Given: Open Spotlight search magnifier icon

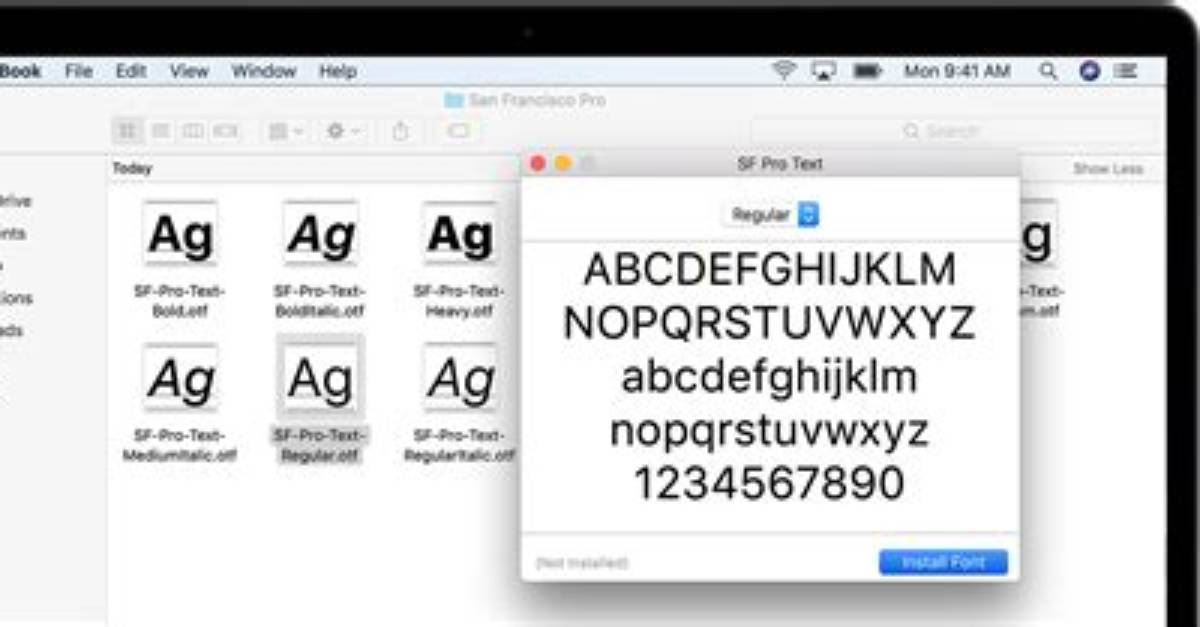Looking at the screenshot, I should tap(1048, 71).
